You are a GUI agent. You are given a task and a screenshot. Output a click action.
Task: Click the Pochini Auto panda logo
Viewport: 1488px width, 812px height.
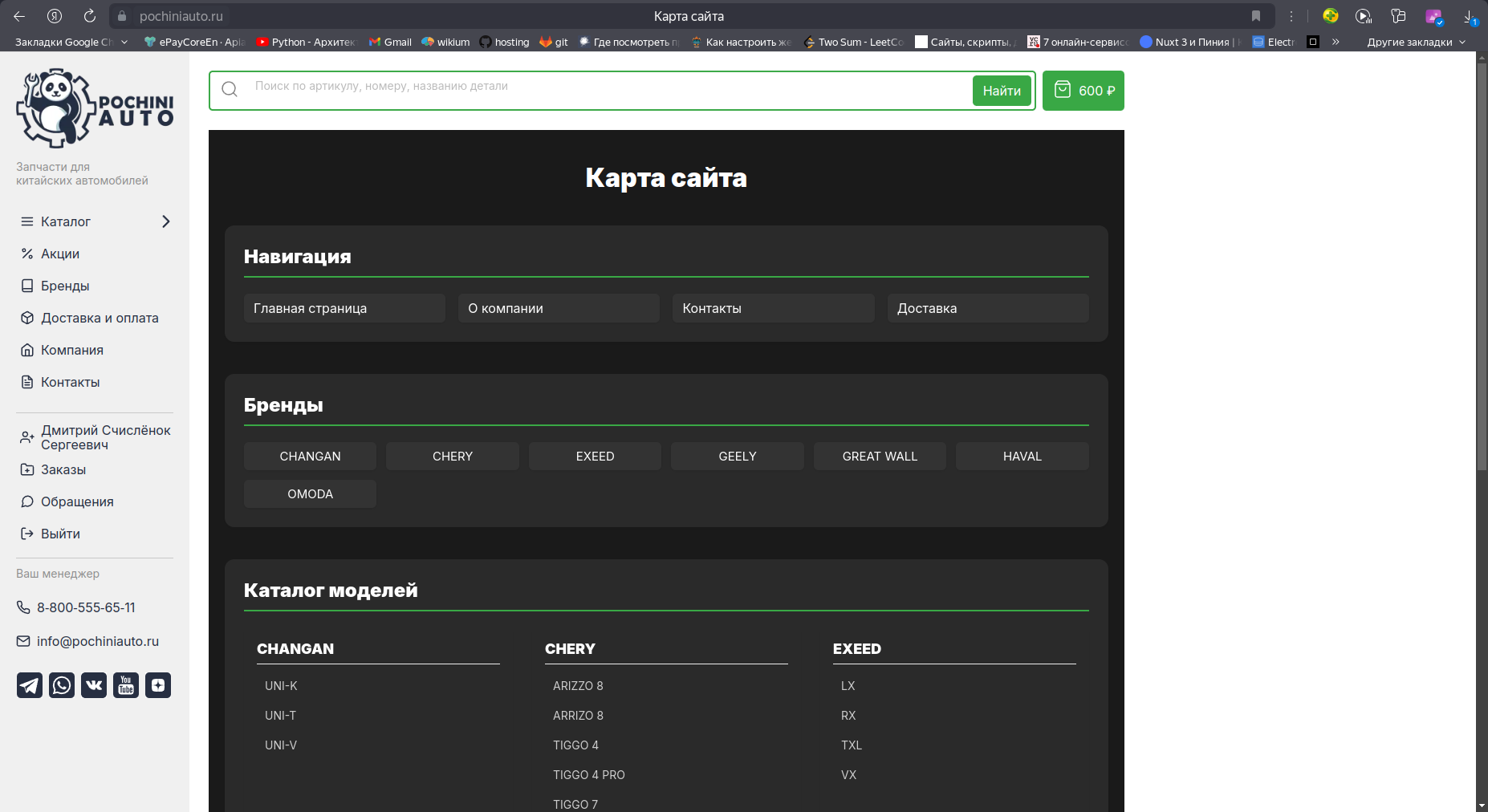tap(95, 108)
